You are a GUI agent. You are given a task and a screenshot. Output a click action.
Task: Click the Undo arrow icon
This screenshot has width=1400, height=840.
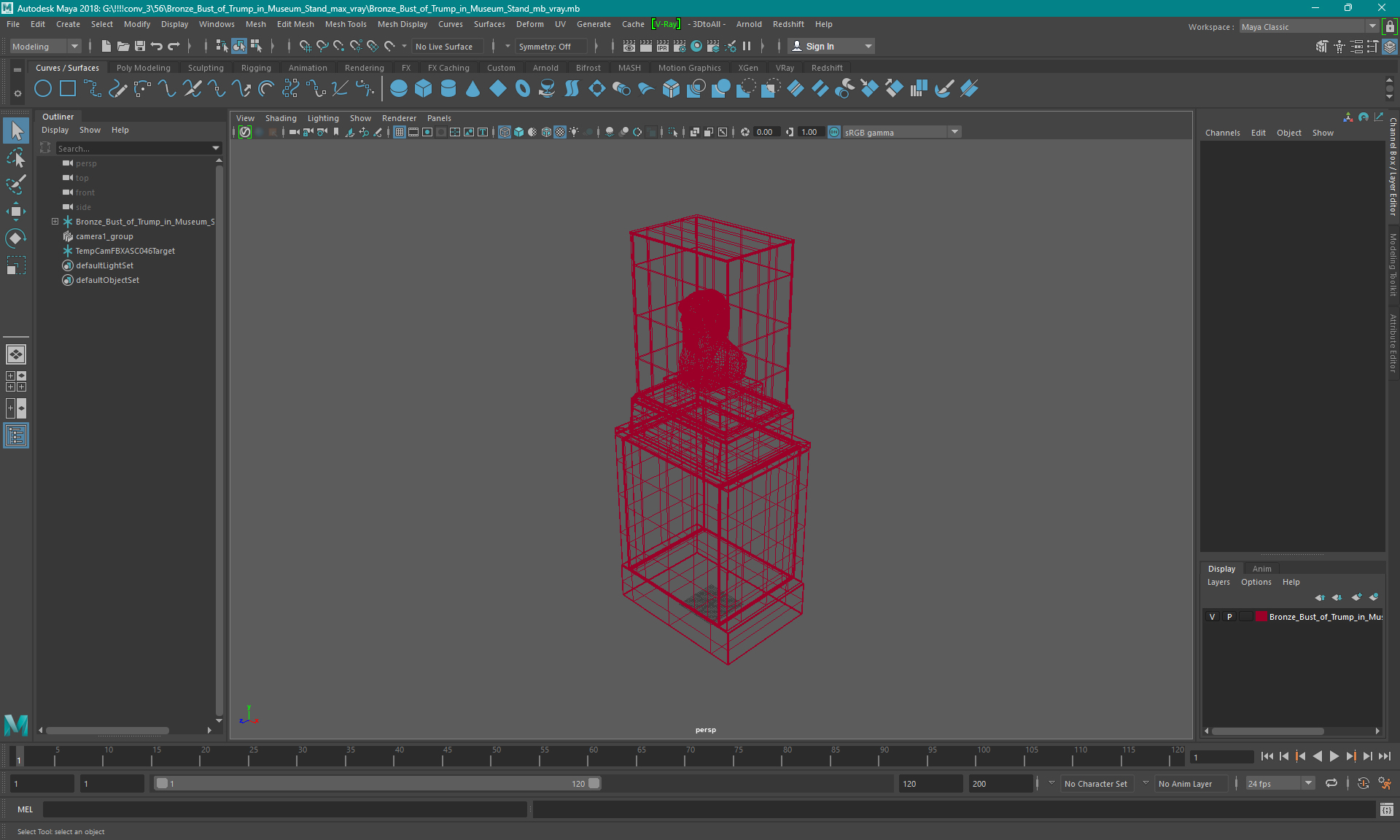tap(157, 46)
